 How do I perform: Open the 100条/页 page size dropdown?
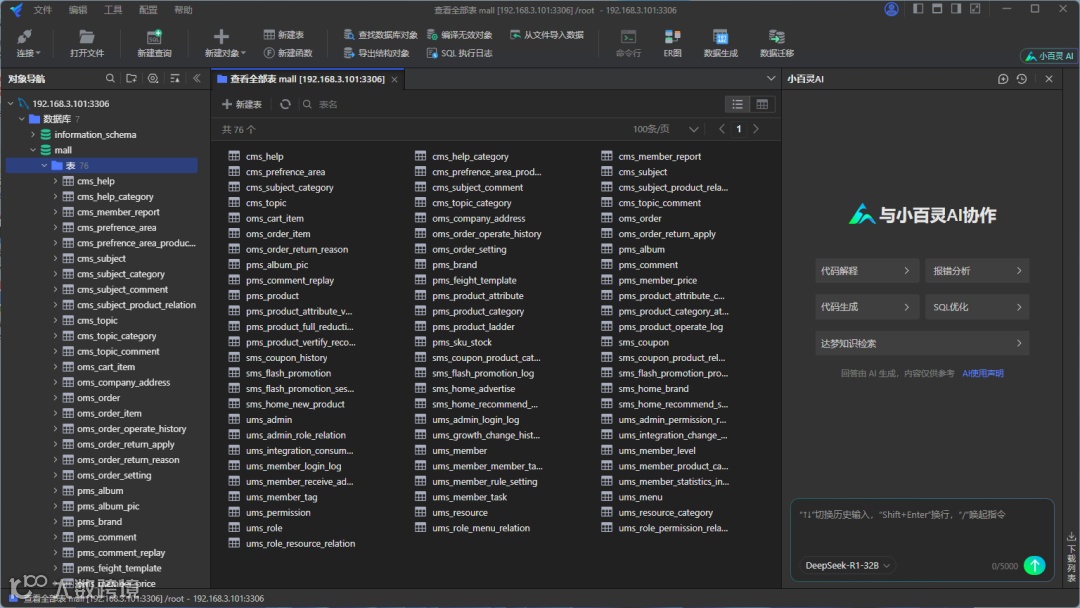pos(666,129)
